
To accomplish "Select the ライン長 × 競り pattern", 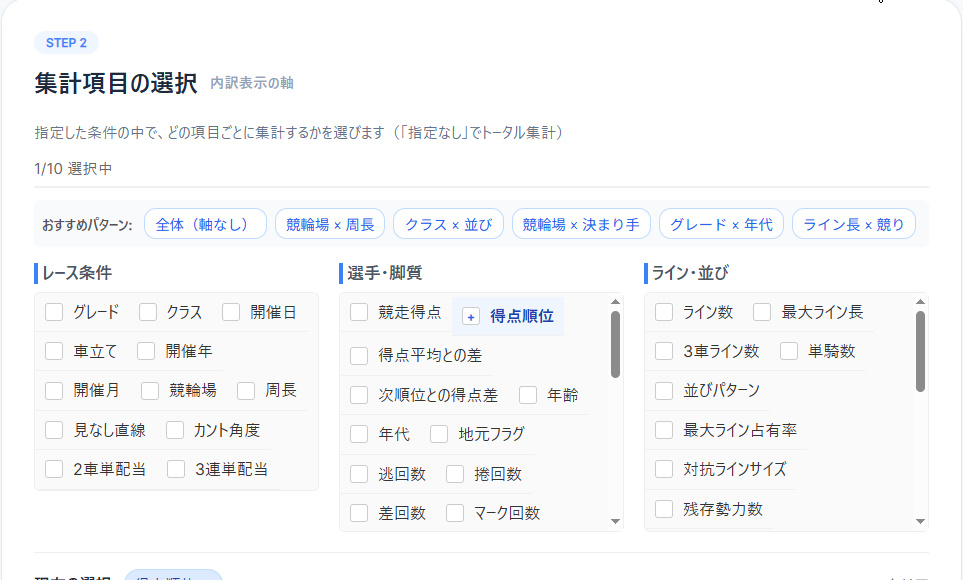I will [854, 223].
